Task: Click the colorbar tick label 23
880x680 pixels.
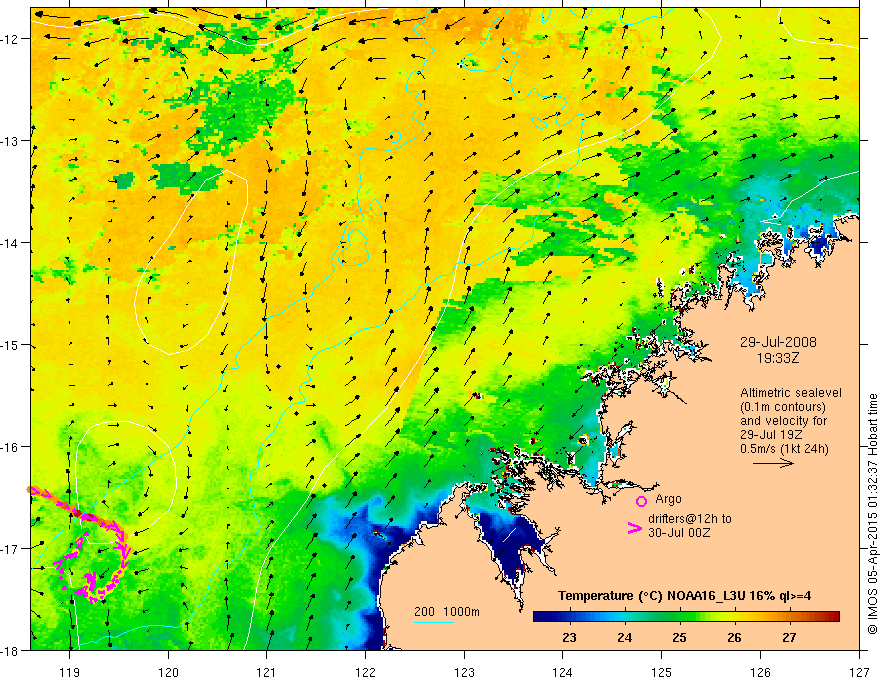Action: pyautogui.click(x=569, y=638)
